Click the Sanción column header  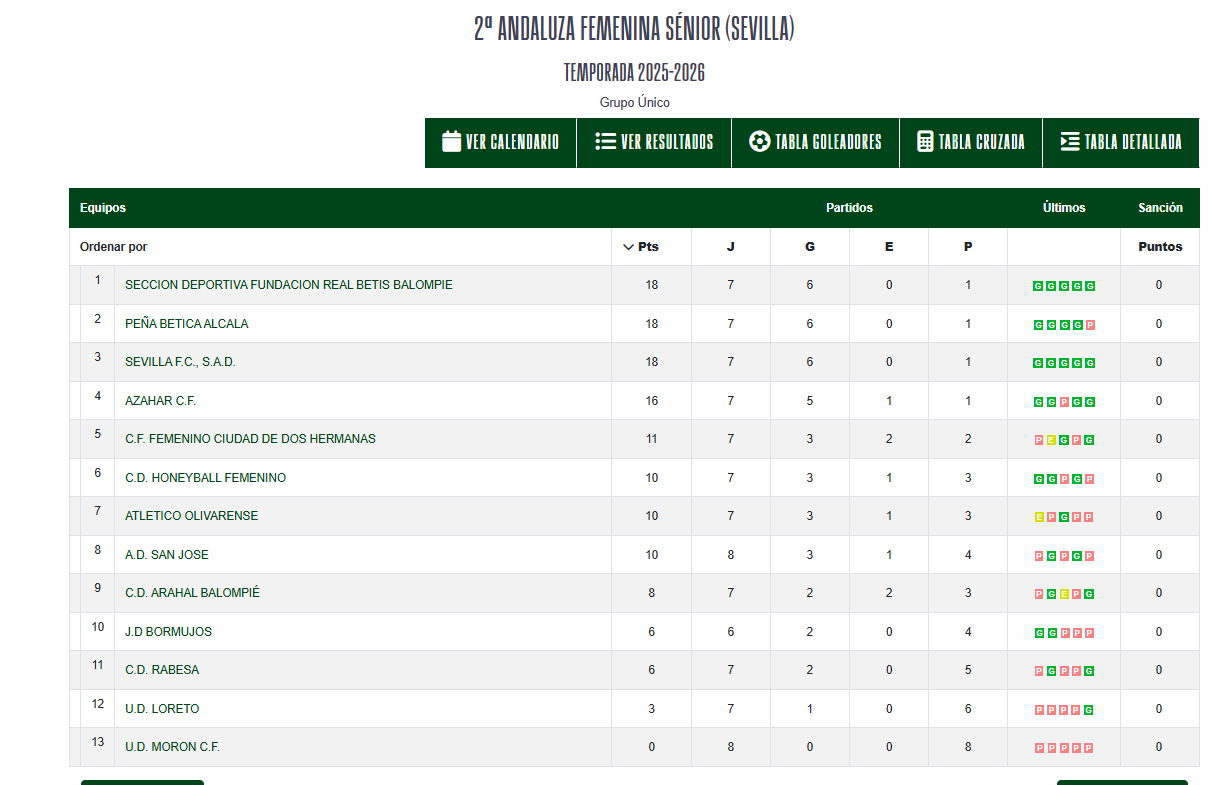pyautogui.click(x=1160, y=208)
